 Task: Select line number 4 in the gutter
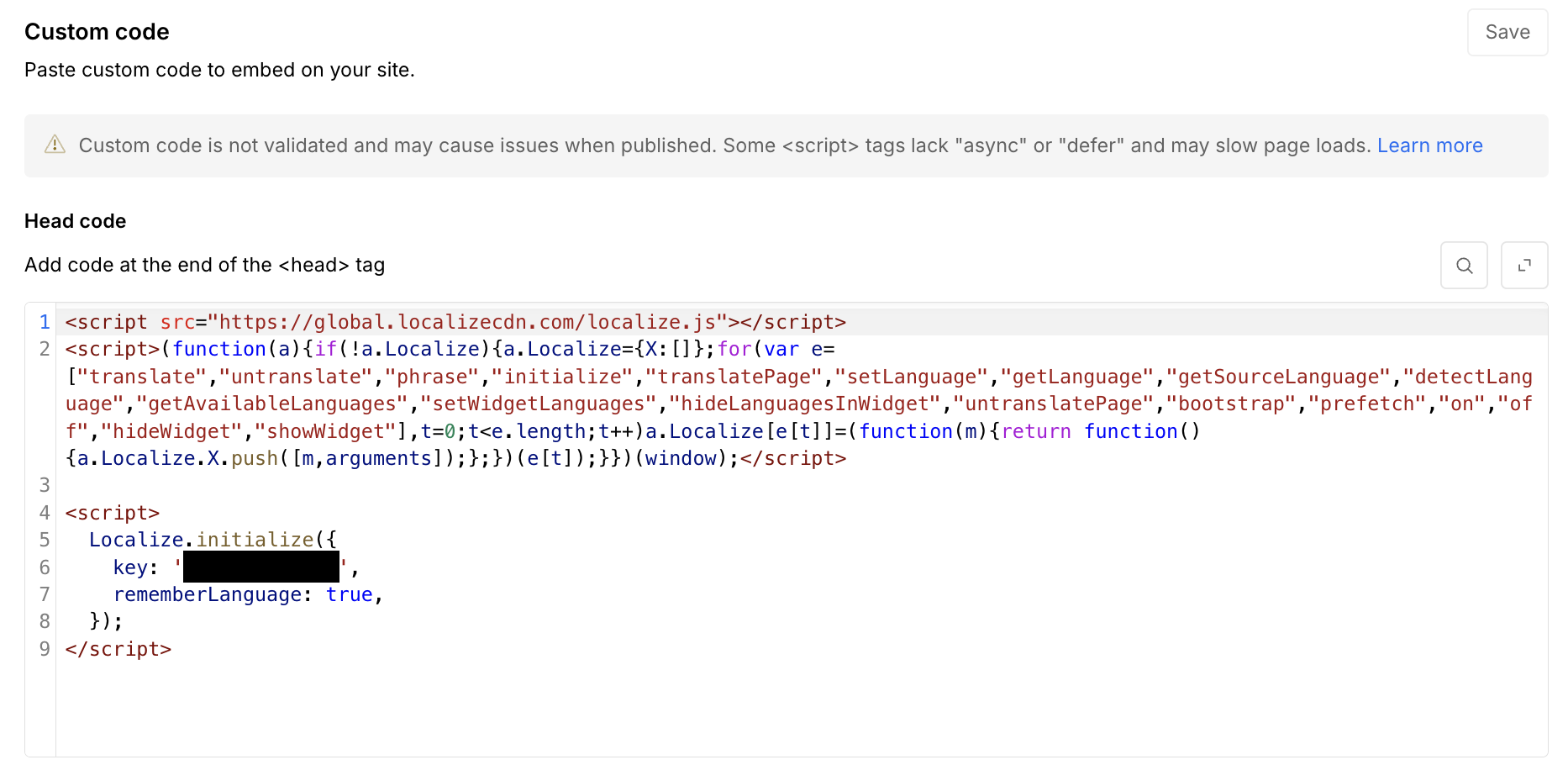(45, 513)
